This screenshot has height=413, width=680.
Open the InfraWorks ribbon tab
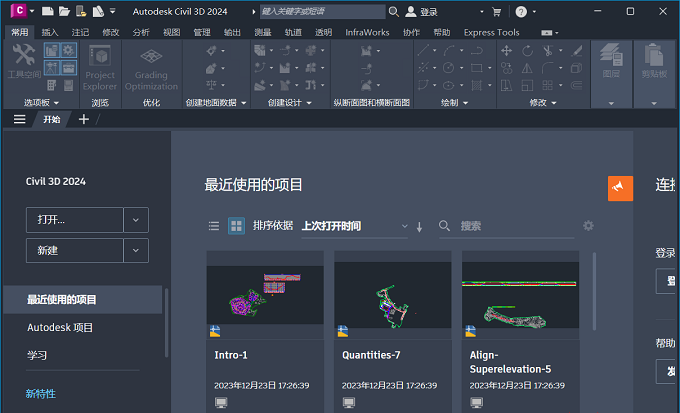pyautogui.click(x=367, y=33)
